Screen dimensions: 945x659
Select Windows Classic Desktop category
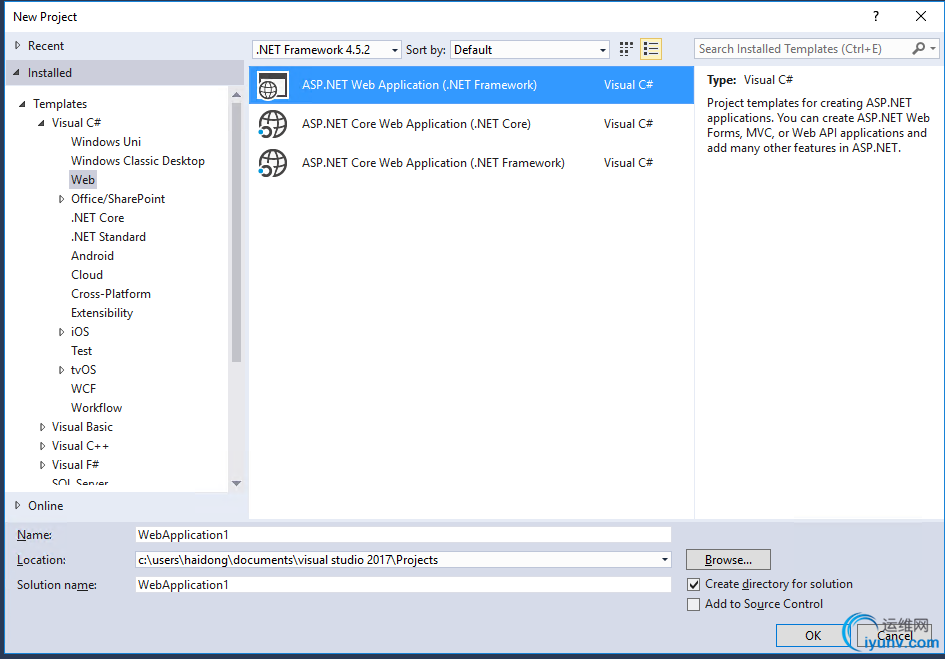[x=138, y=161]
